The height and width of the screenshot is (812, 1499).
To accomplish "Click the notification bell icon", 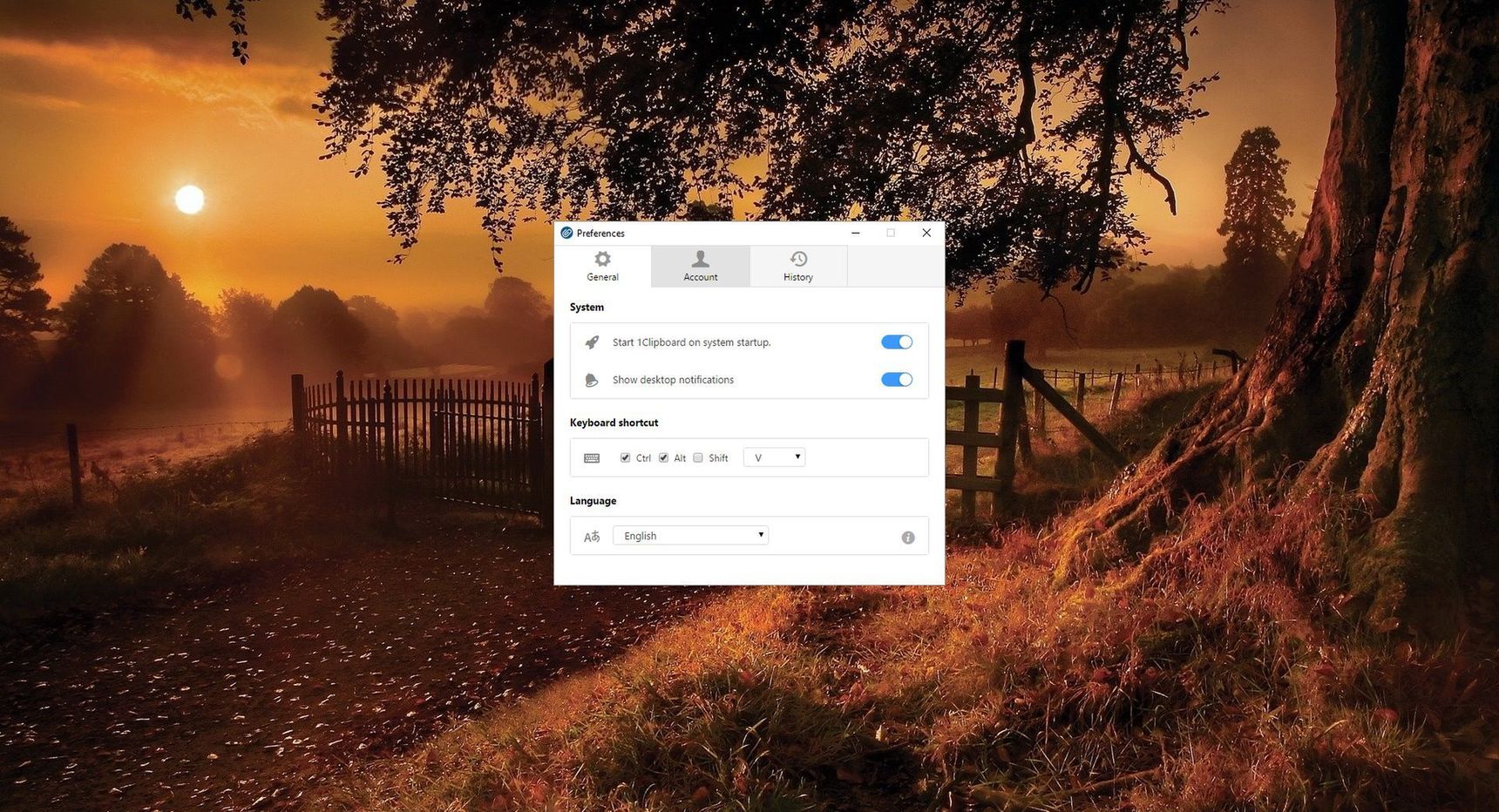I will click(x=592, y=380).
